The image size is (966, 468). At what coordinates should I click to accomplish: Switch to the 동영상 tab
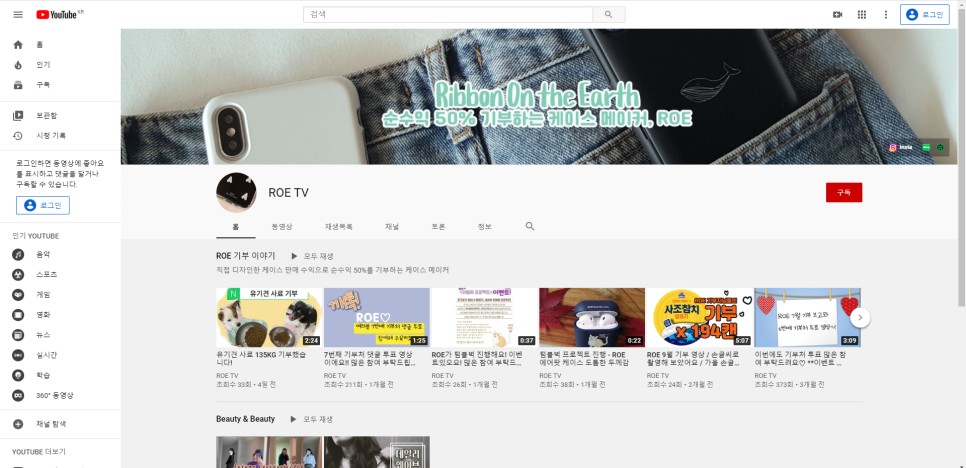point(282,227)
